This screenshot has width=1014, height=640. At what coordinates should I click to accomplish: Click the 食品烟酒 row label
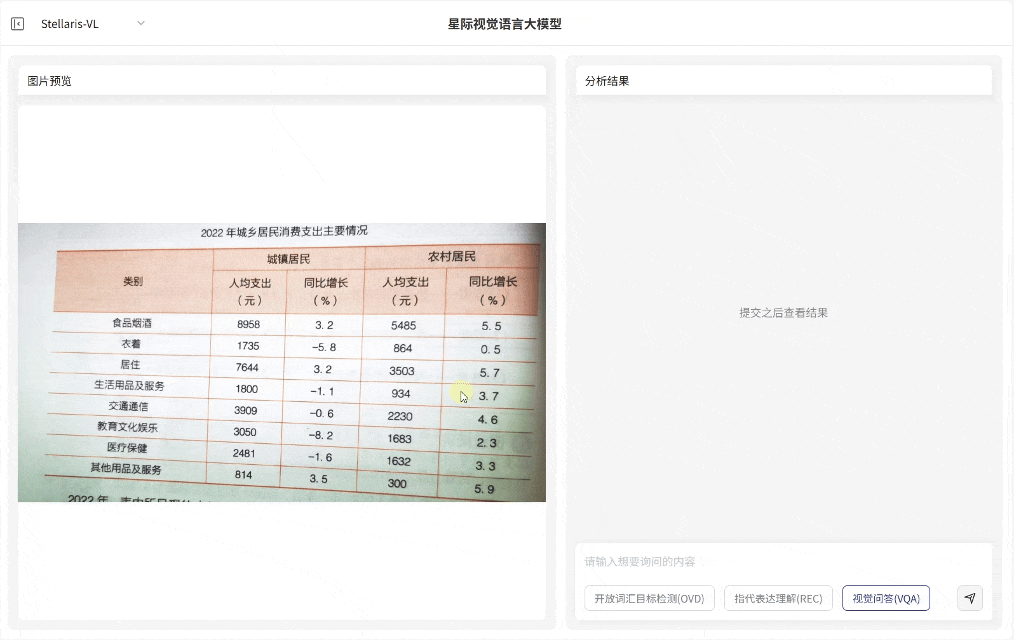coord(132,323)
